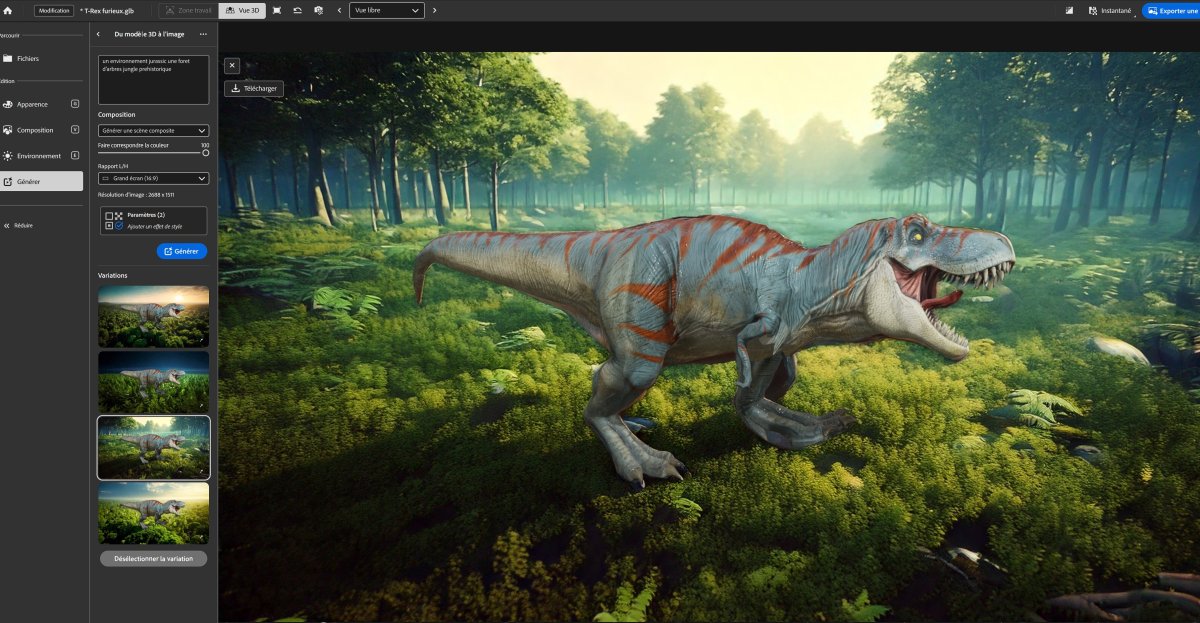
Task: Go to the previous camera view arrow
Action: point(339,10)
